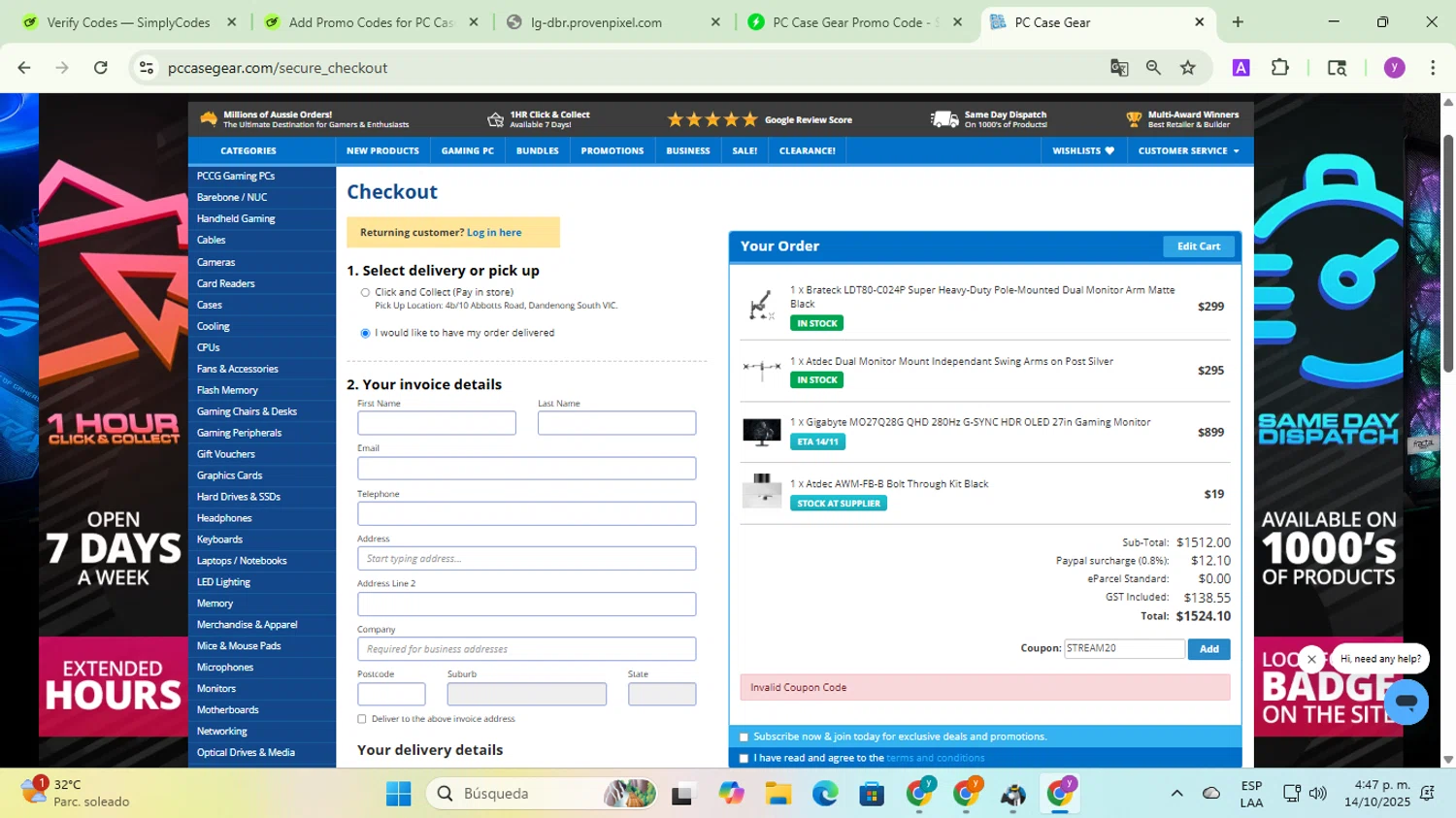Tick 'I have read and agree' checkbox
Viewport: 1456px width, 818px height.
click(745, 759)
